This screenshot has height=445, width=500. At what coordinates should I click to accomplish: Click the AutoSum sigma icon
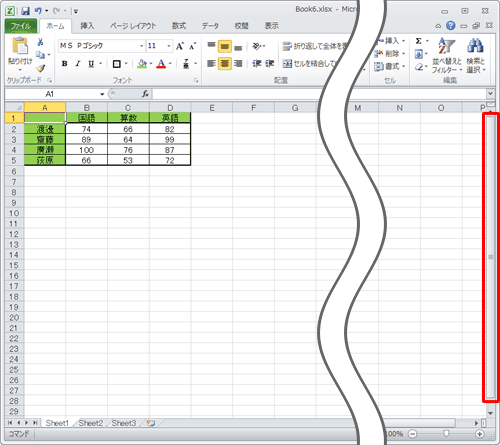point(418,41)
